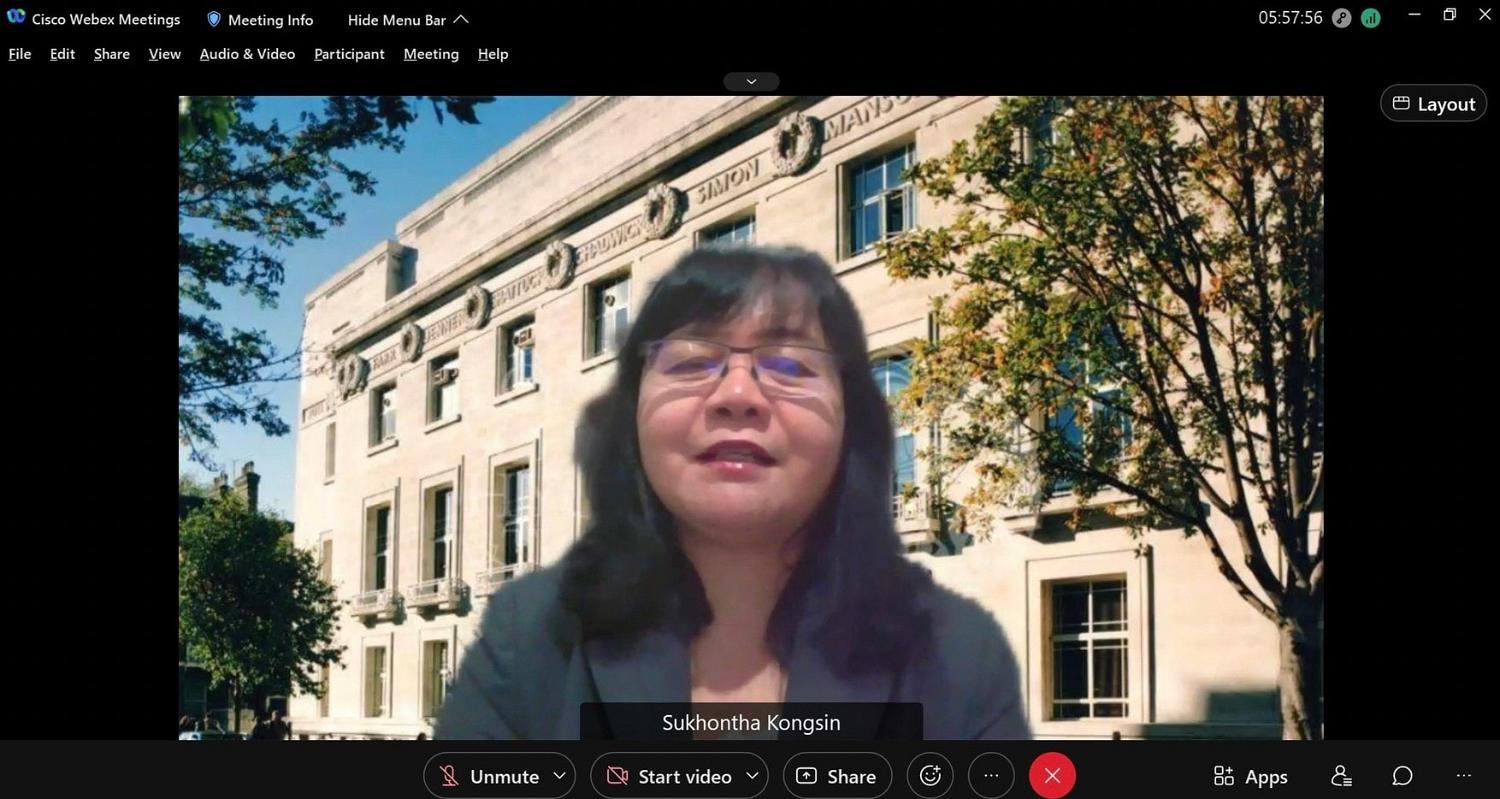End the meeting with red X button
The height and width of the screenshot is (799, 1500).
pyautogui.click(x=1052, y=776)
